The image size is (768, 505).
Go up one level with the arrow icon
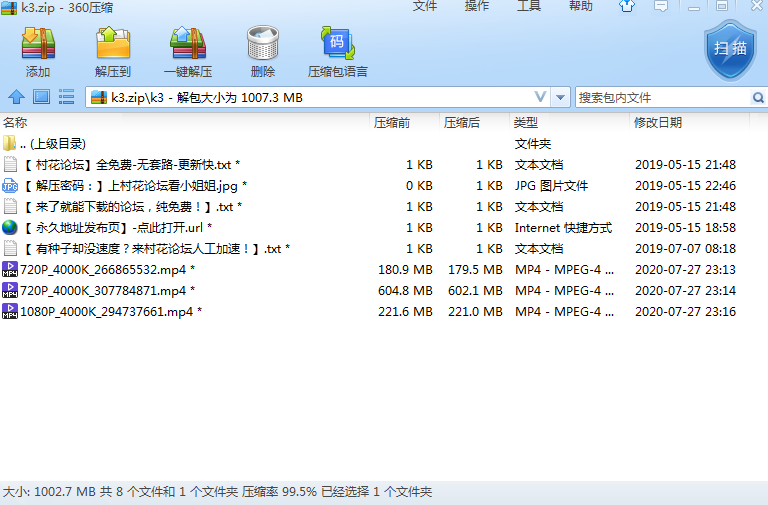click(16, 97)
